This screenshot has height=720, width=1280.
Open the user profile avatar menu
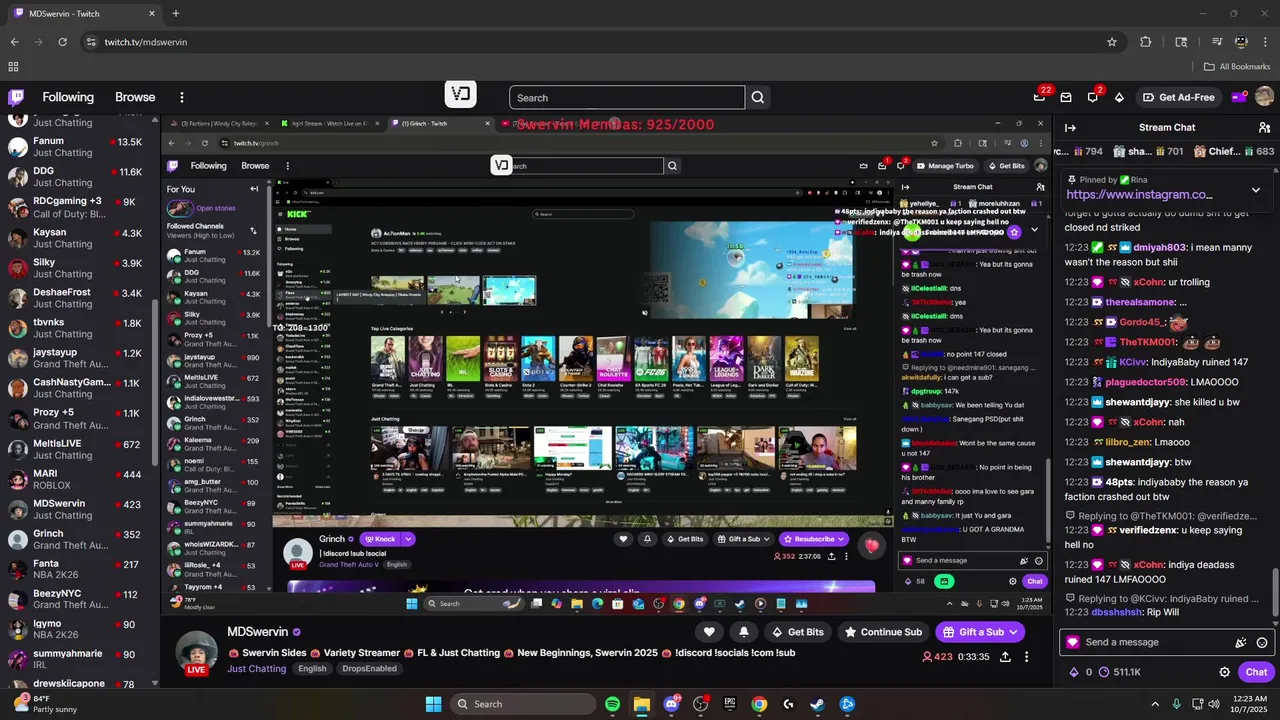(x=1264, y=97)
